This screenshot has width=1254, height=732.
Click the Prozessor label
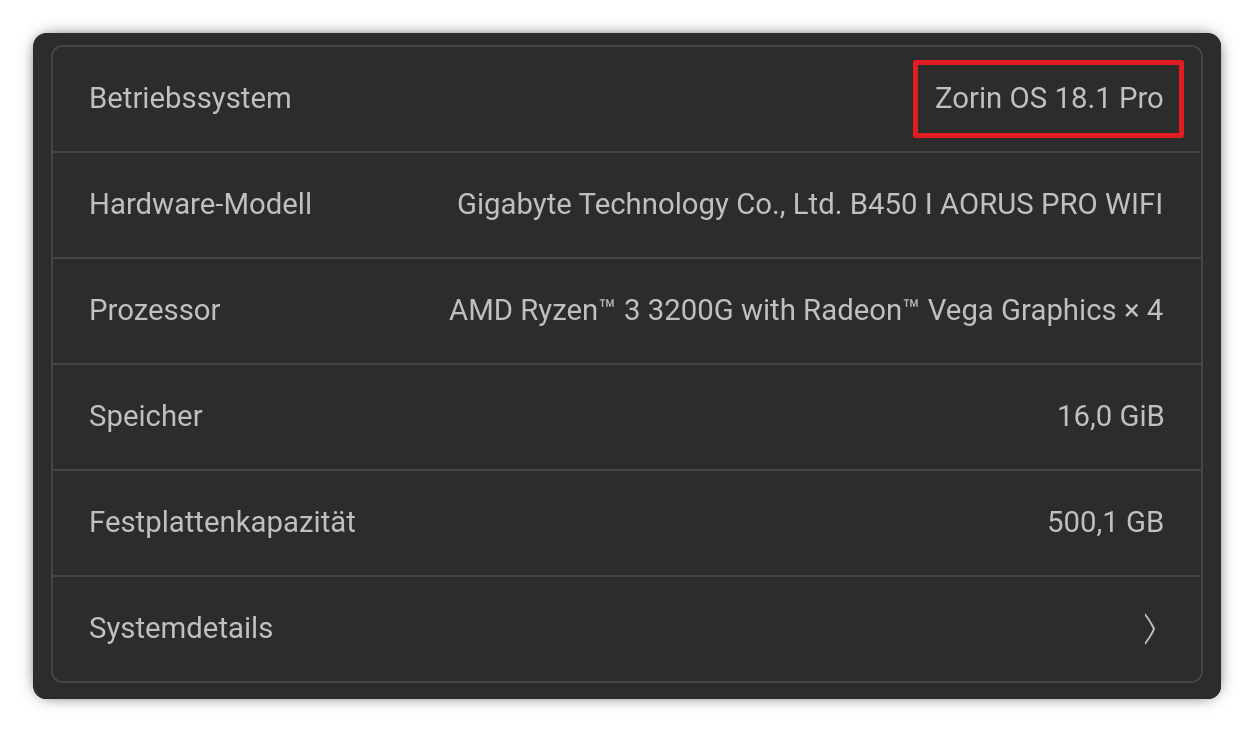click(x=154, y=310)
